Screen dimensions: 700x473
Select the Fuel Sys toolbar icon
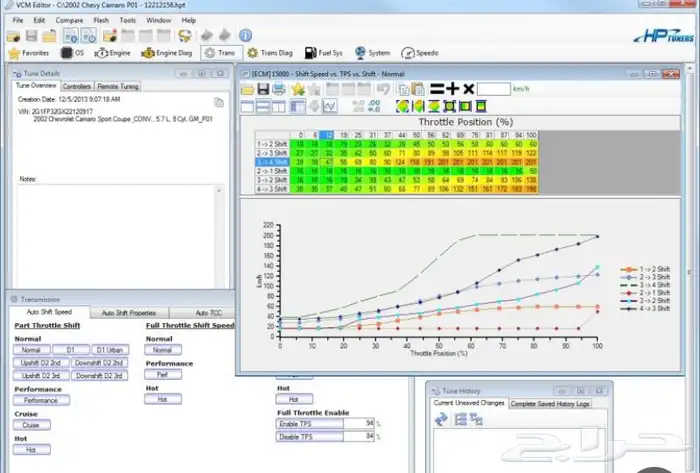[320, 52]
